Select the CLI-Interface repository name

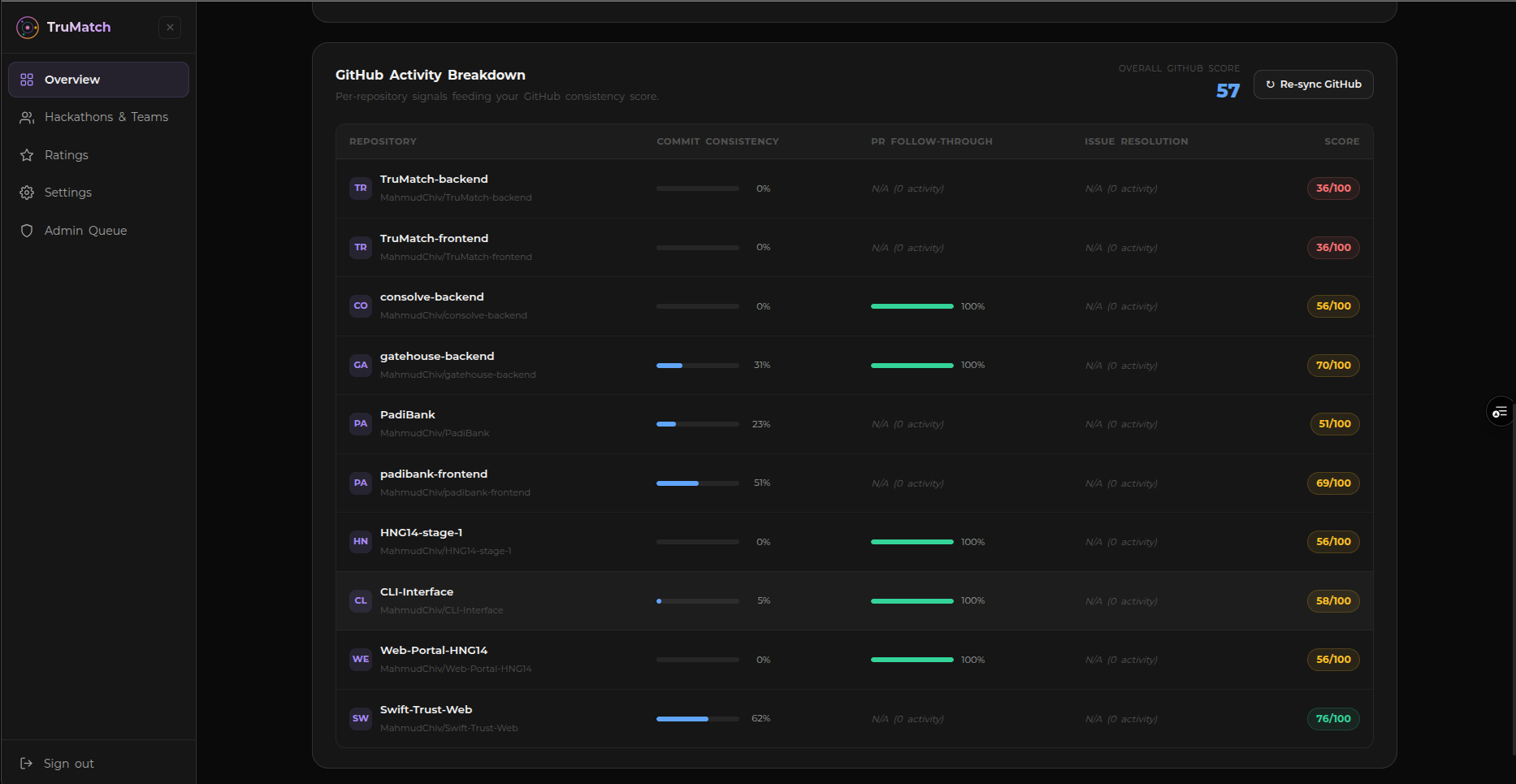417,592
